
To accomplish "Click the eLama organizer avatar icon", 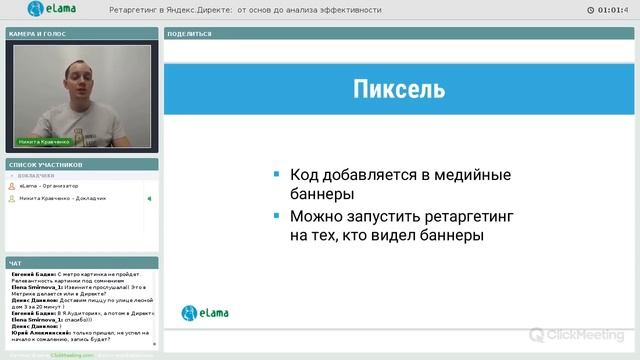I will click(x=12, y=186).
